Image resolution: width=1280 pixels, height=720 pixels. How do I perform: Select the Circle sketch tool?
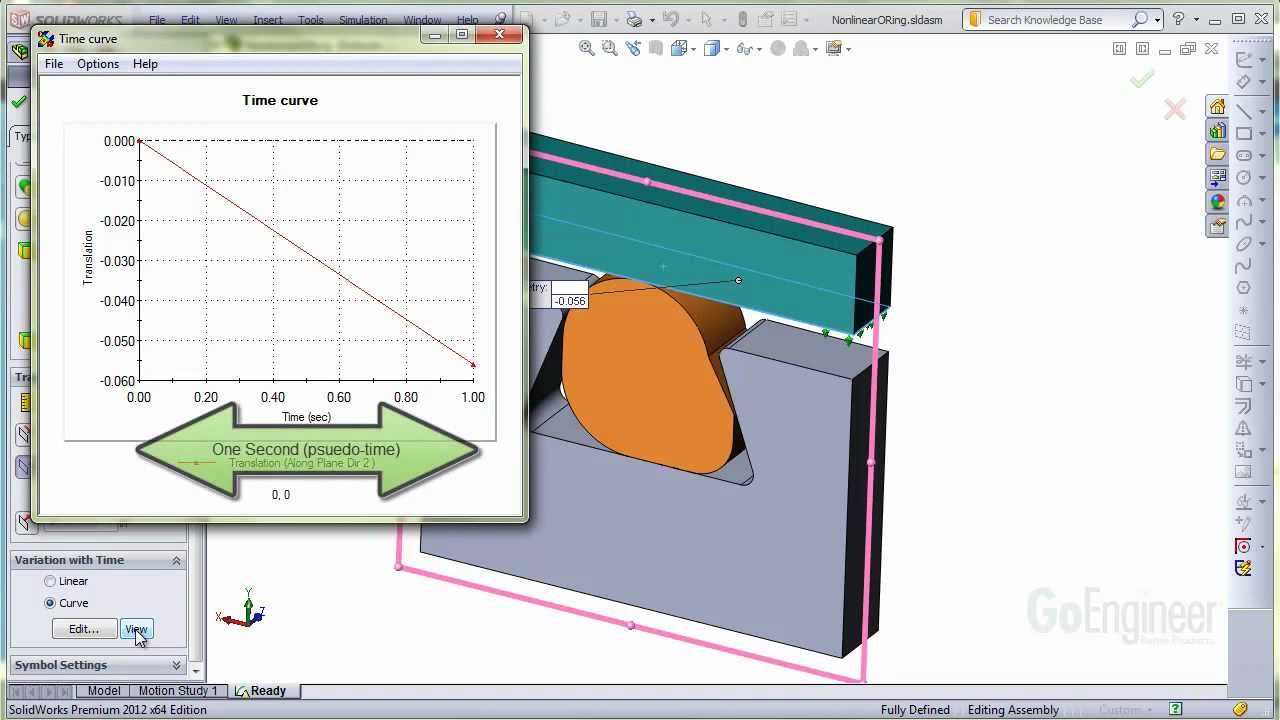pyautogui.click(x=1243, y=177)
